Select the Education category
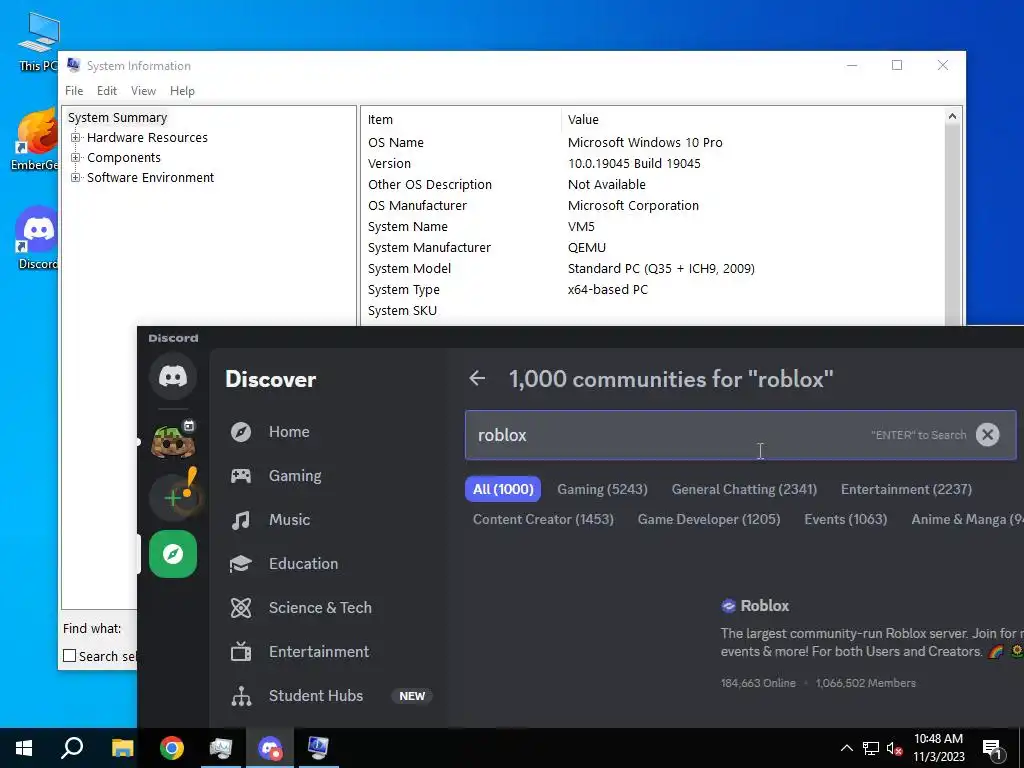The width and height of the screenshot is (1024, 768). click(x=303, y=564)
